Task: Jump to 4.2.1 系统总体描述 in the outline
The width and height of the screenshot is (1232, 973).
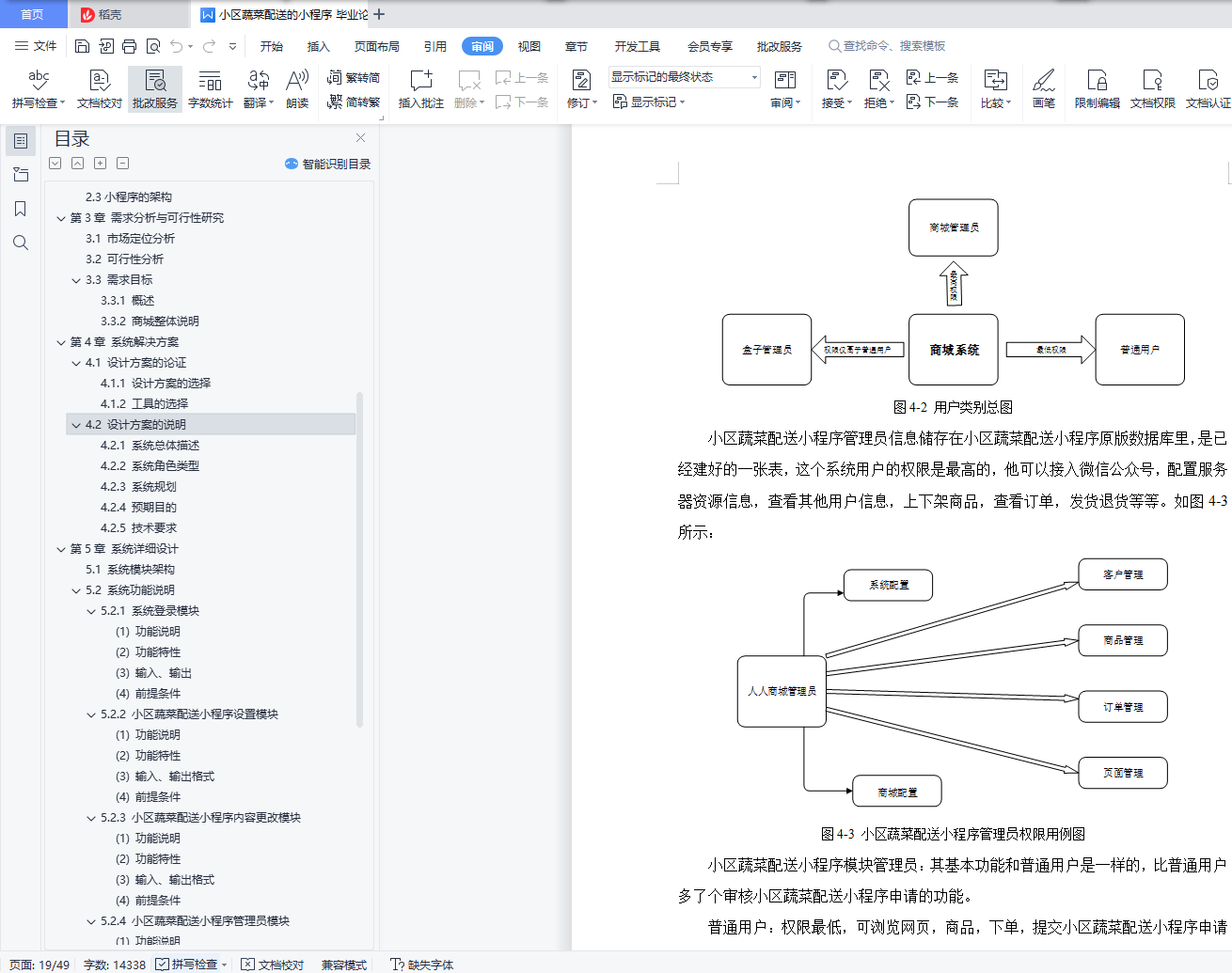Action: pos(150,446)
